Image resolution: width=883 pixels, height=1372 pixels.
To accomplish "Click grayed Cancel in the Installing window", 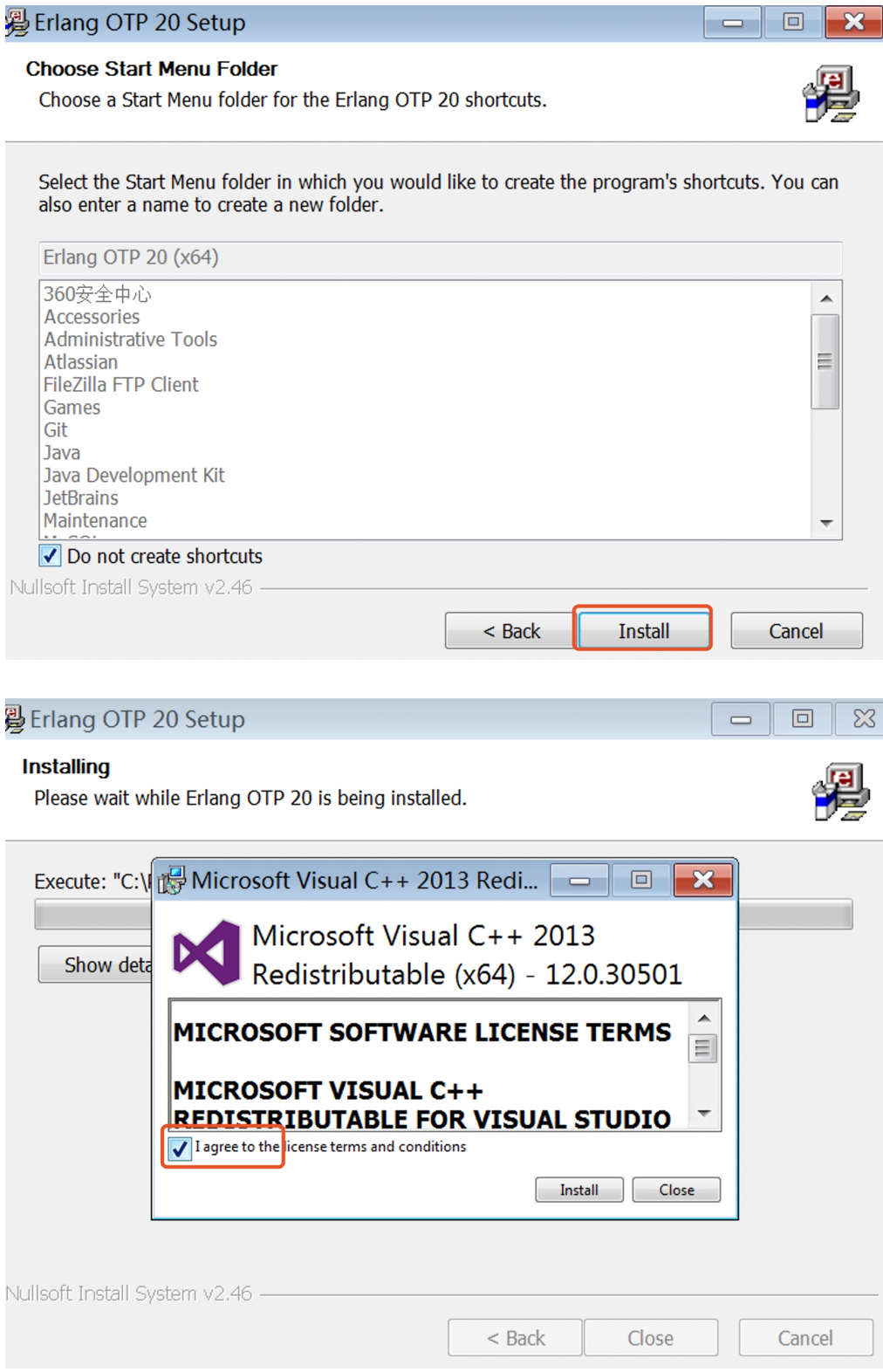I will pos(805,1338).
